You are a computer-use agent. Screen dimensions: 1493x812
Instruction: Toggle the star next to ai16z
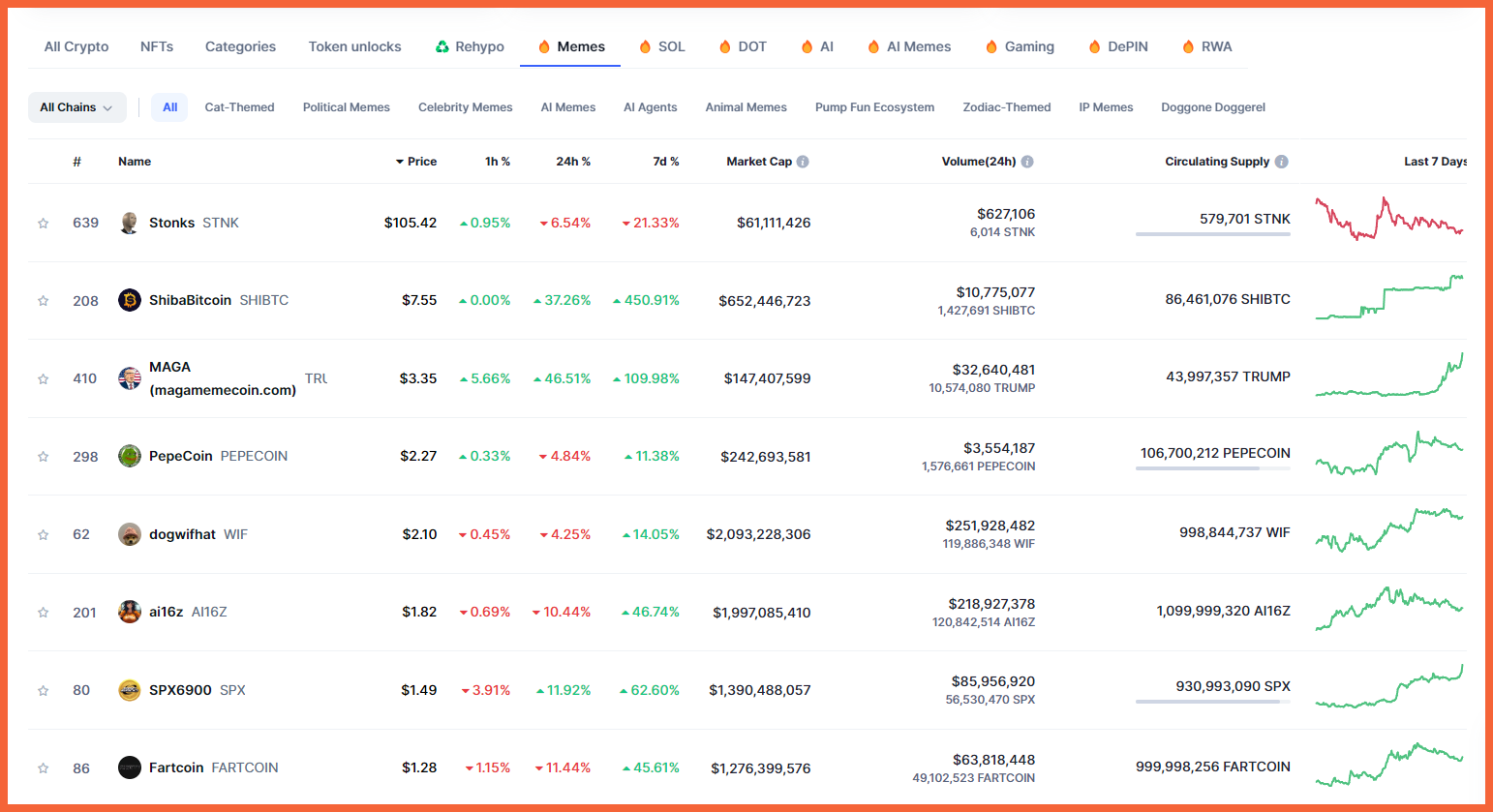click(44, 613)
